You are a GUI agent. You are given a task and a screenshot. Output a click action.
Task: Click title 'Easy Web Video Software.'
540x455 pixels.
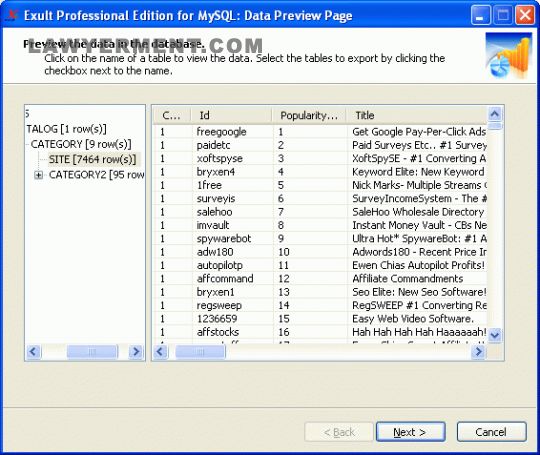[413, 319]
